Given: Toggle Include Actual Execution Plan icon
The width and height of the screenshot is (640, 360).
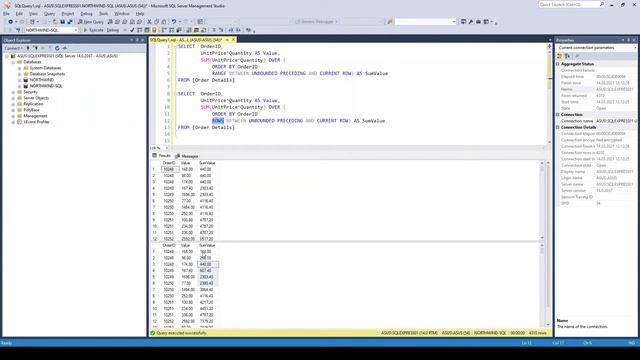Looking at the screenshot, I should click(x=164, y=30).
